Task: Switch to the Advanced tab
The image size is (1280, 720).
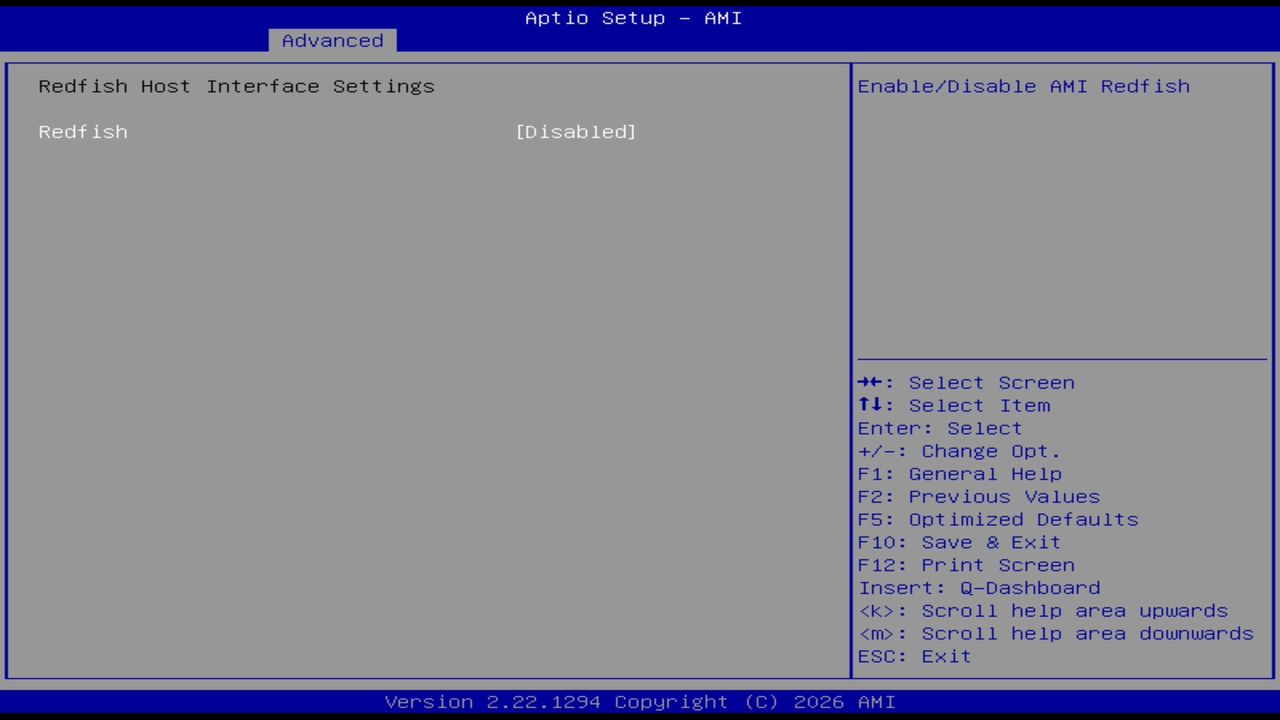Action: (331, 40)
